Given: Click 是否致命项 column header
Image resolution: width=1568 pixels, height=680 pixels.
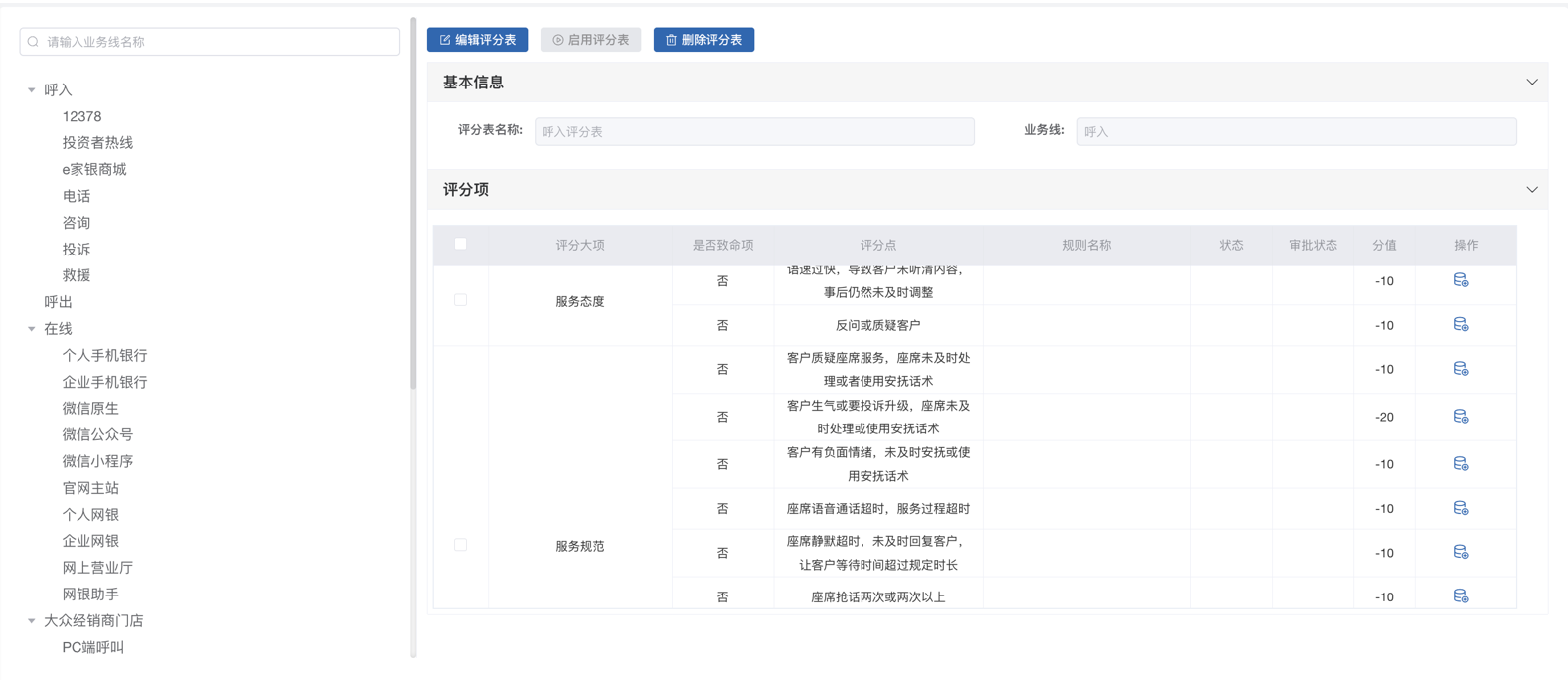Looking at the screenshot, I should 722,245.
